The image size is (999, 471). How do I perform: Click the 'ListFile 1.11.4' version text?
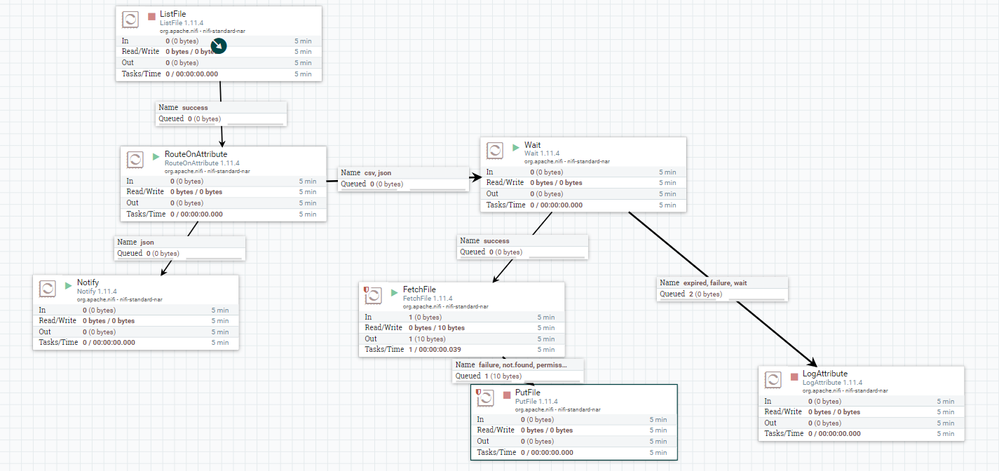pos(182,23)
